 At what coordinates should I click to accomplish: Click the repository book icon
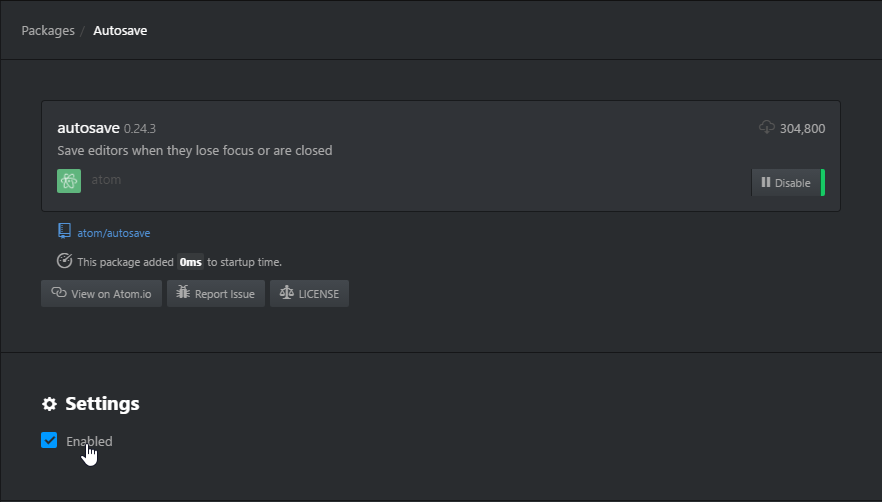pos(64,231)
